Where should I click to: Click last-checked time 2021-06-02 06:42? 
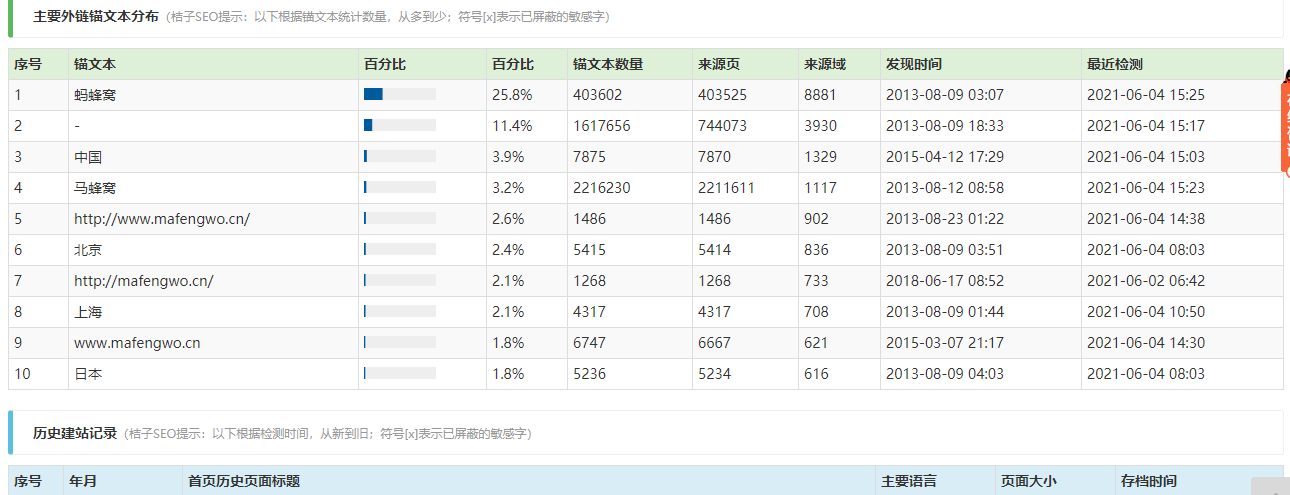pos(1146,281)
